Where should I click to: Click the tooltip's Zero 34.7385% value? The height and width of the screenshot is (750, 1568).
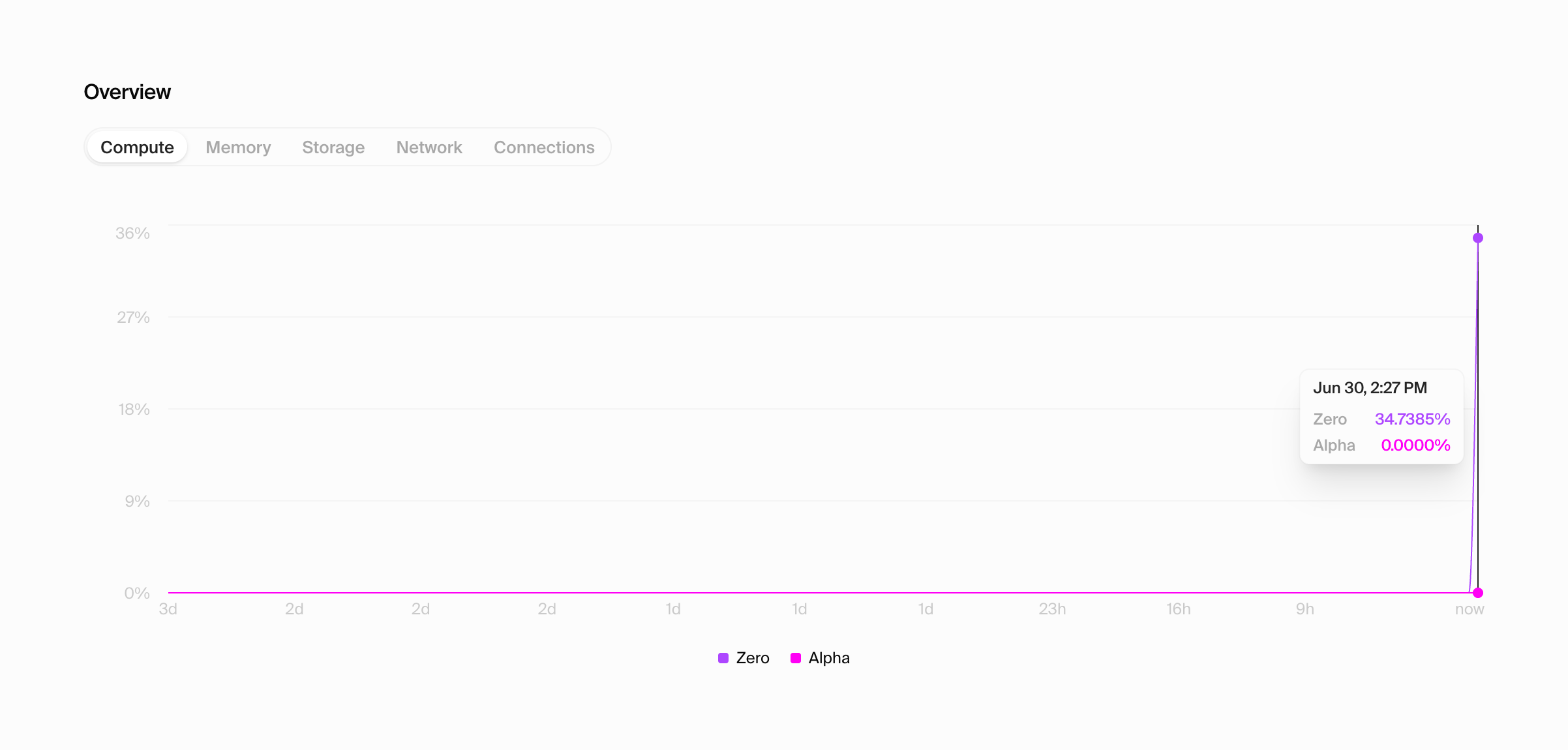(x=1412, y=419)
